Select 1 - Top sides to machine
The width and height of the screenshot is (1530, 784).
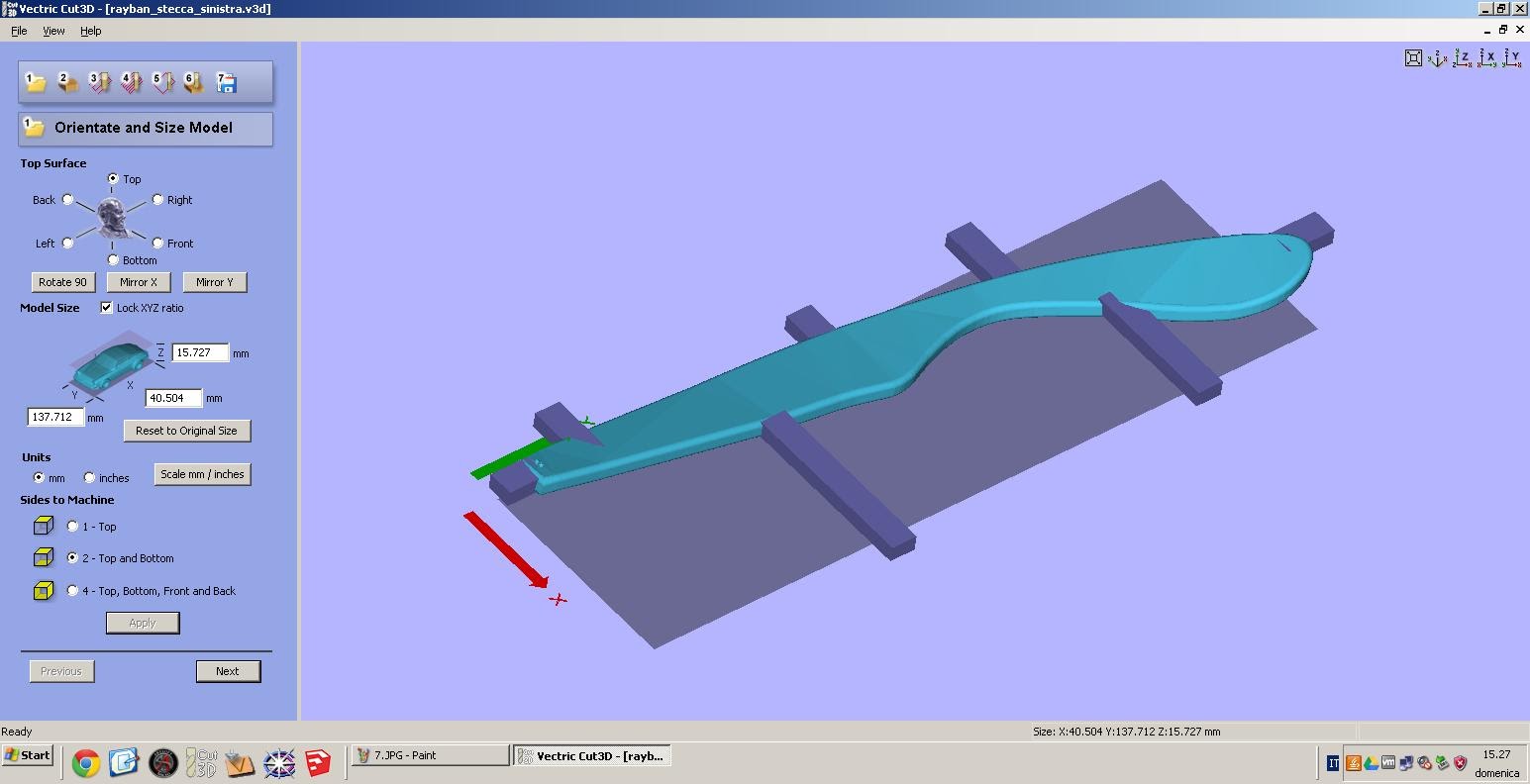72,527
